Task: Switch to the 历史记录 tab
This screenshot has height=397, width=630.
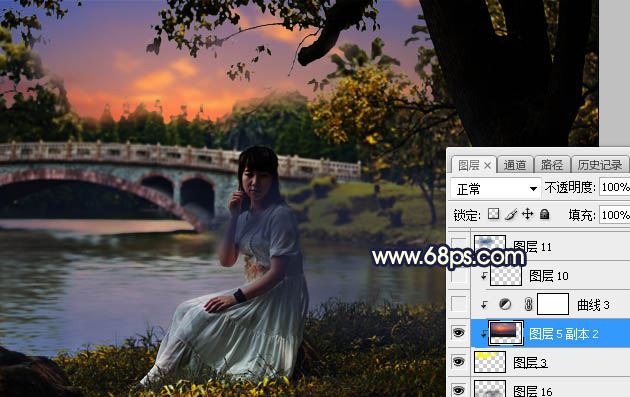Action: click(600, 165)
